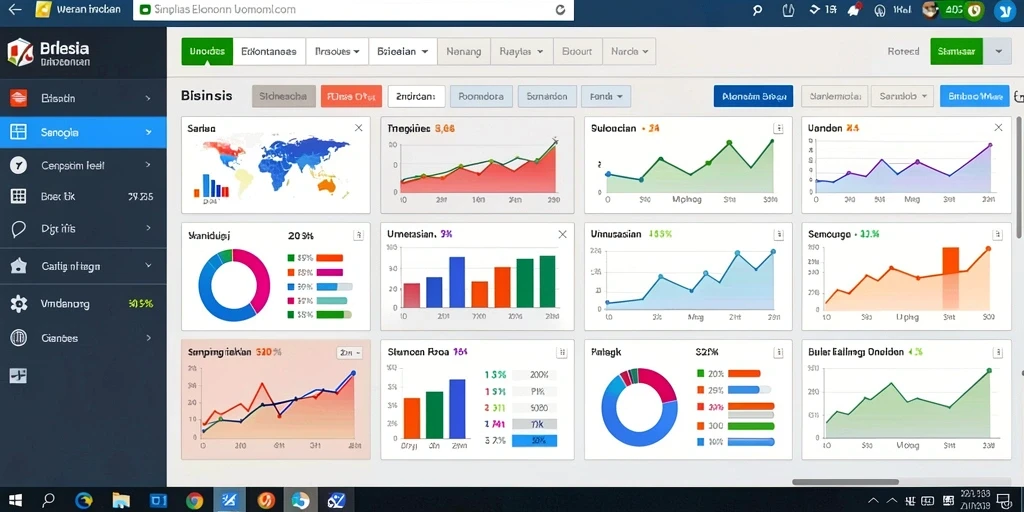The height and width of the screenshot is (512, 1024).
Task: Click the gear icon beside Vmdanorg
Action: point(19,304)
